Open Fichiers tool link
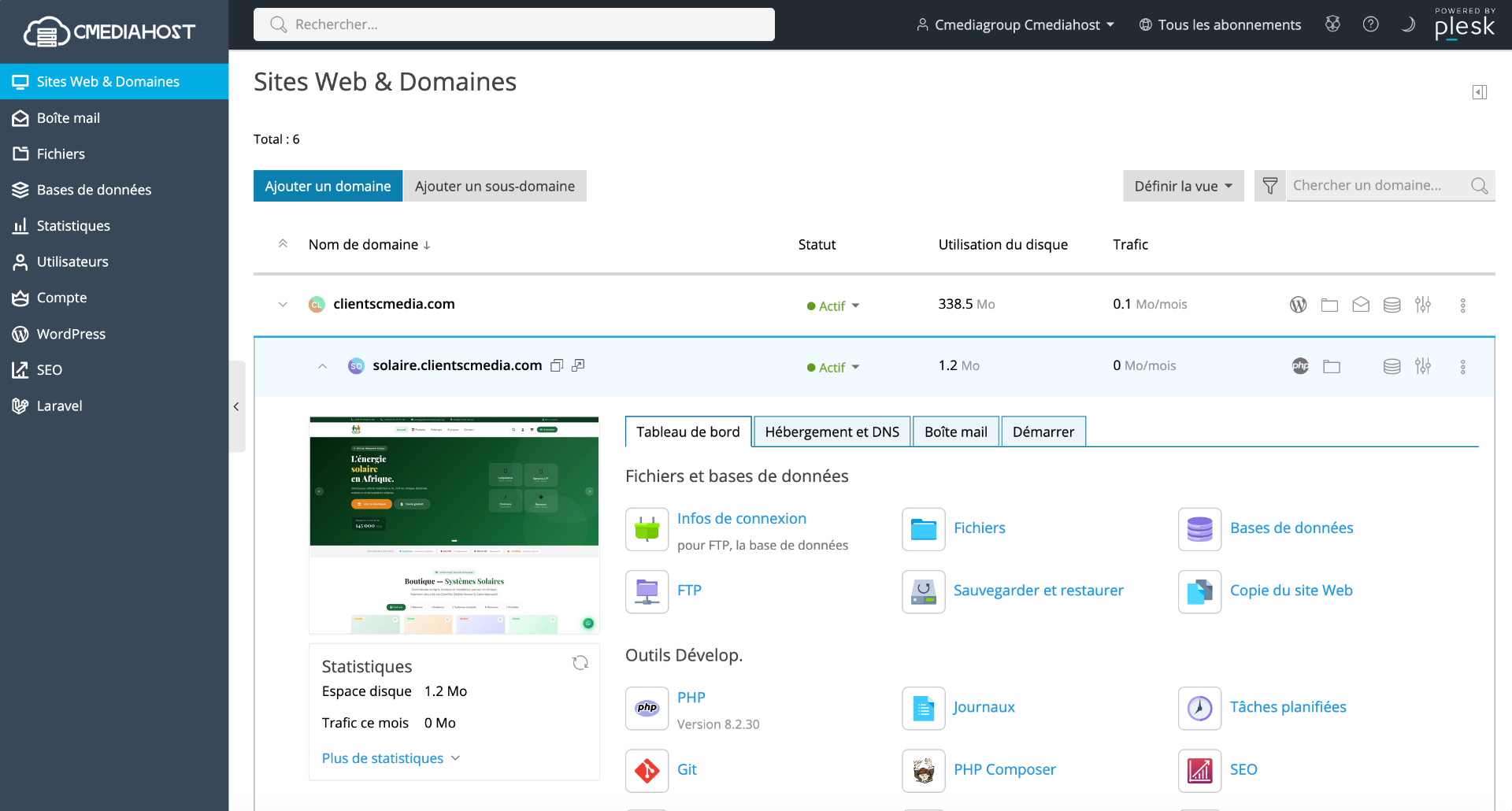The height and width of the screenshot is (811, 1512). point(979,528)
